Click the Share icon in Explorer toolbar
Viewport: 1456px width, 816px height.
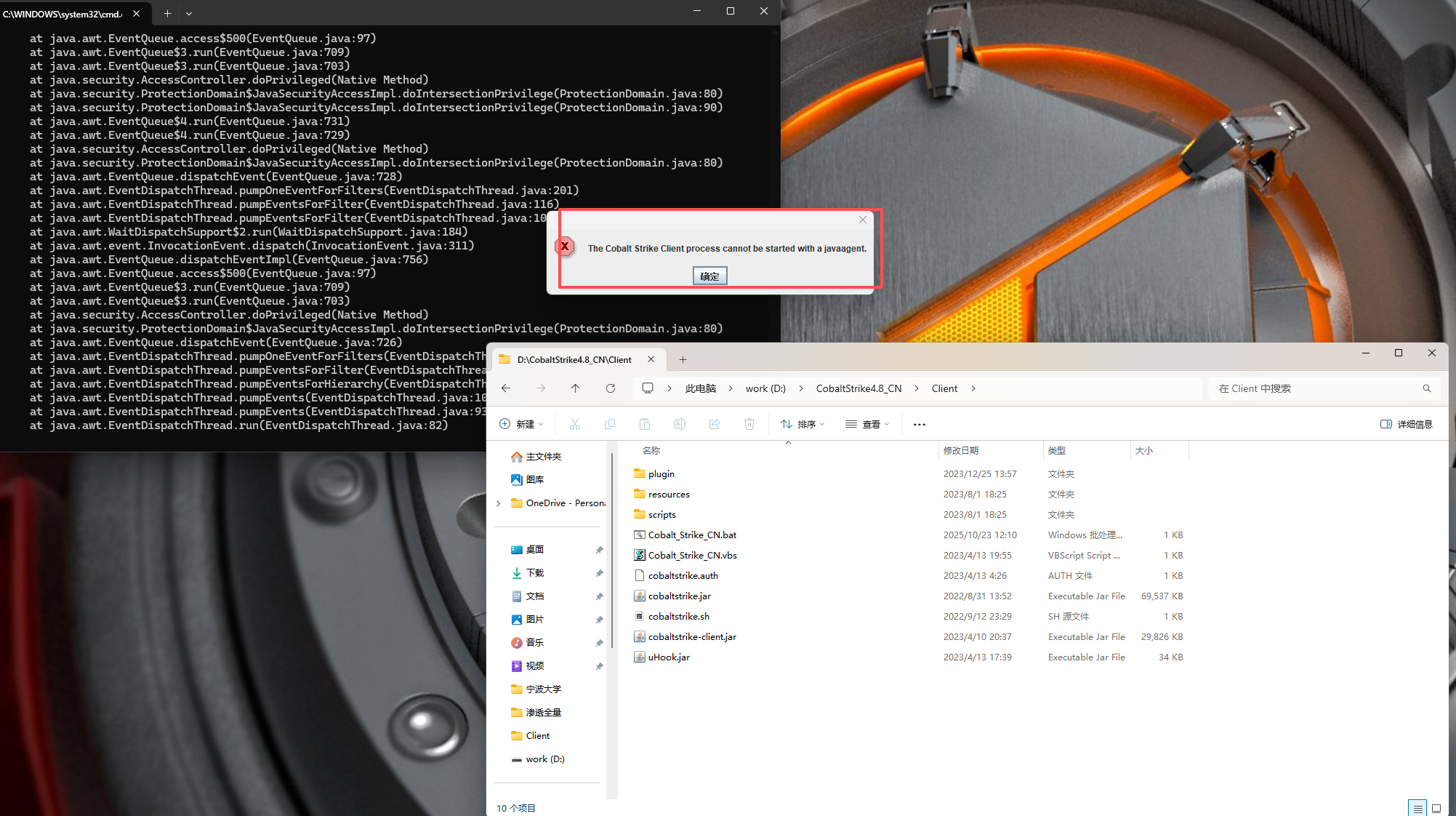(715, 424)
